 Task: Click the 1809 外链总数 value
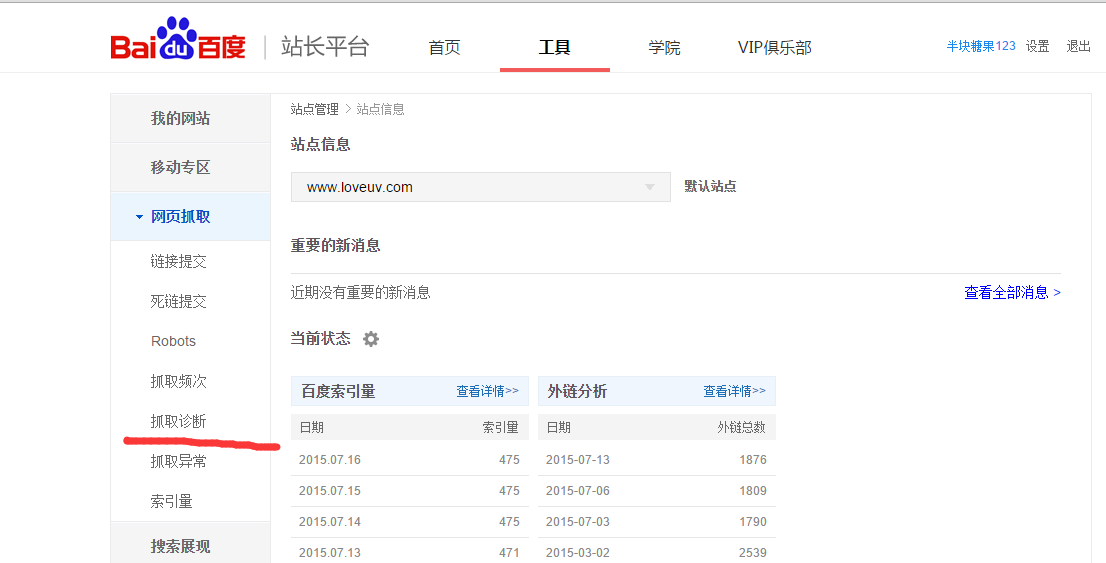click(753, 491)
